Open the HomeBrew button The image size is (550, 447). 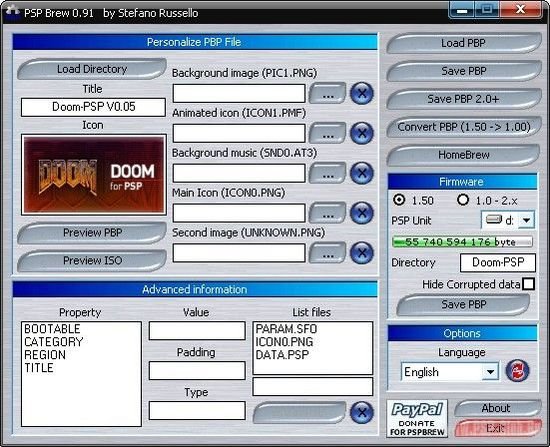(x=464, y=155)
